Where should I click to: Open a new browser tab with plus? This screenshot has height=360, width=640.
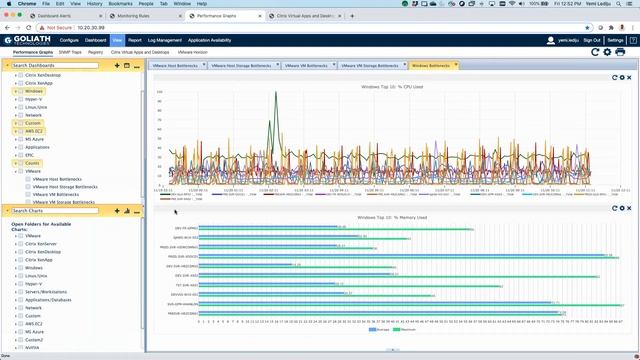[352, 16]
